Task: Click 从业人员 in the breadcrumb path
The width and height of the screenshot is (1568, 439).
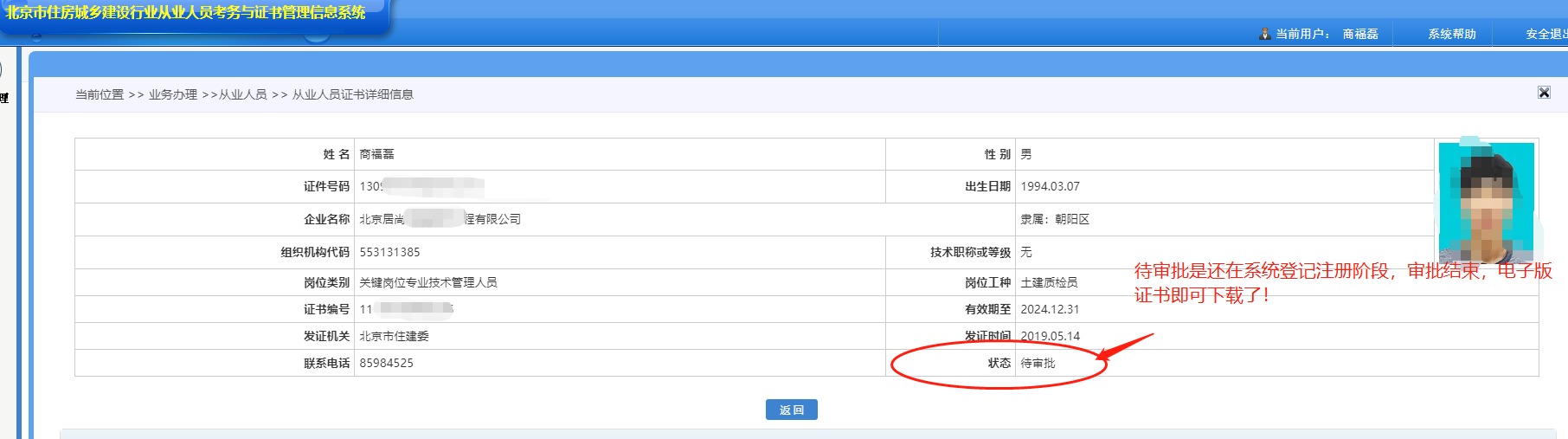Action: click(x=243, y=94)
